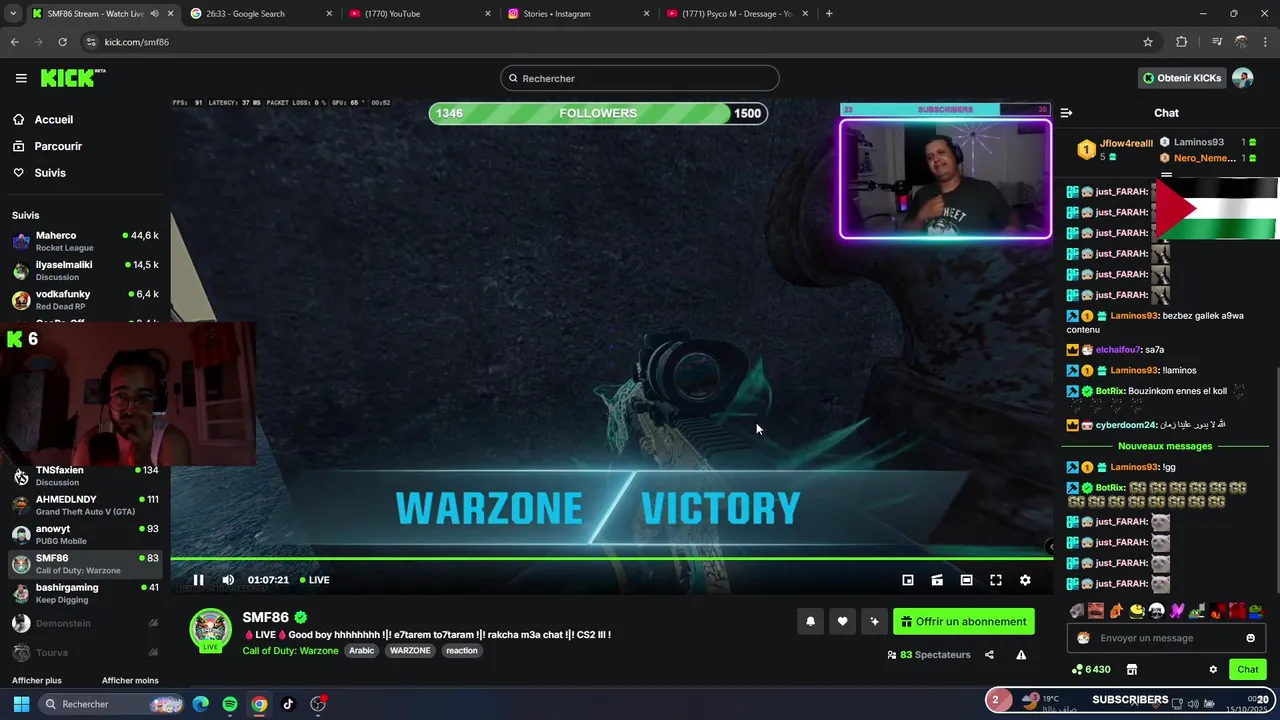Open TNSfaxien channel in sidebar
1280x720 pixels.
(x=85, y=476)
